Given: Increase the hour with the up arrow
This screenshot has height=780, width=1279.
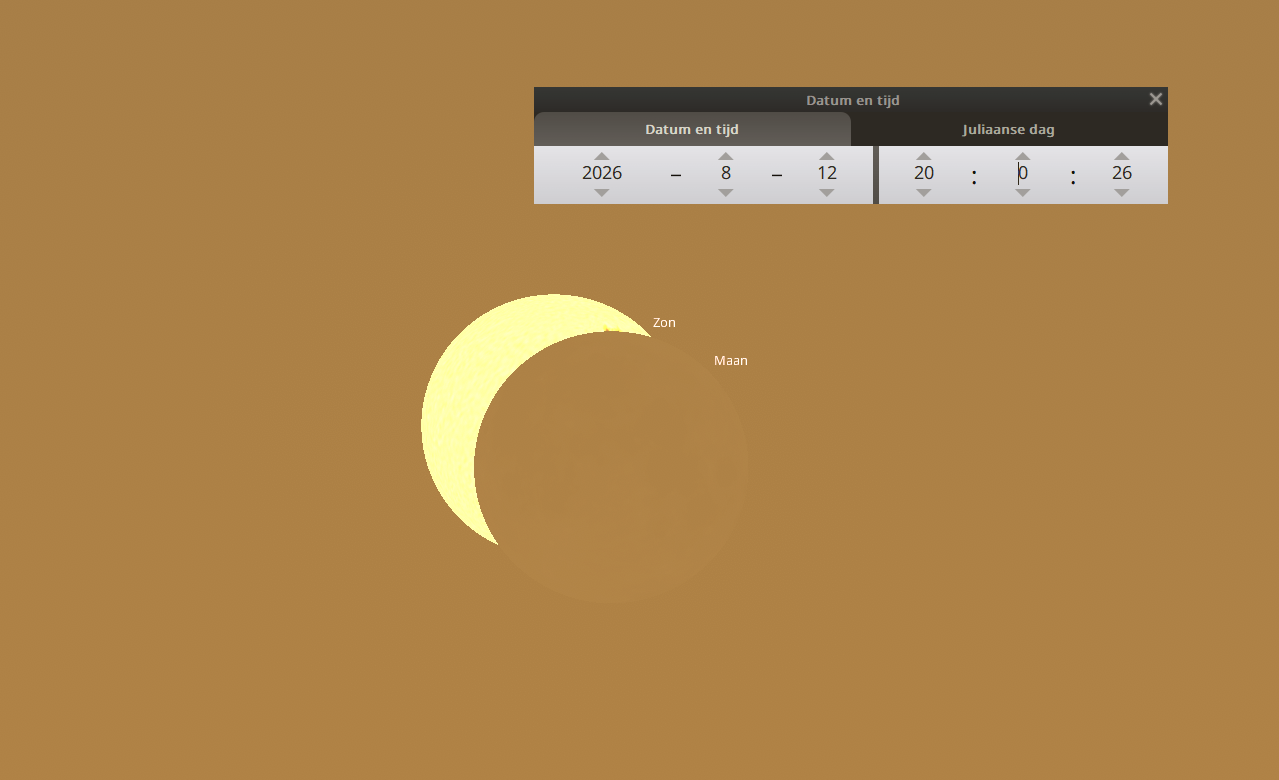Looking at the screenshot, I should (924, 156).
